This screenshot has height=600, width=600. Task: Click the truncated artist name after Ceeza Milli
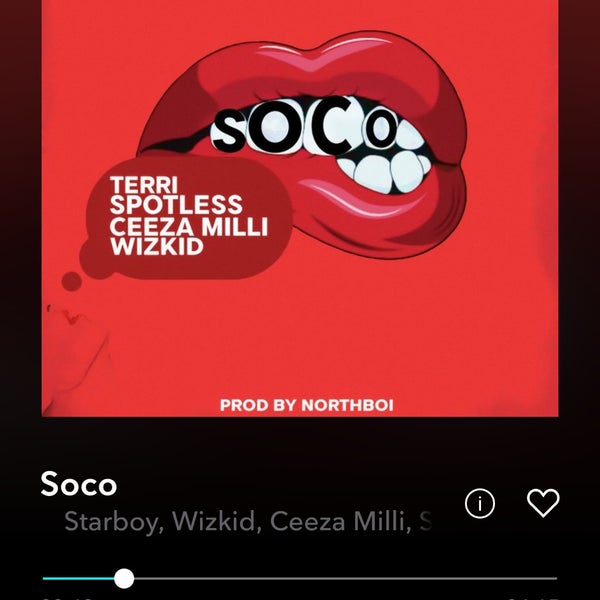pos(426,521)
